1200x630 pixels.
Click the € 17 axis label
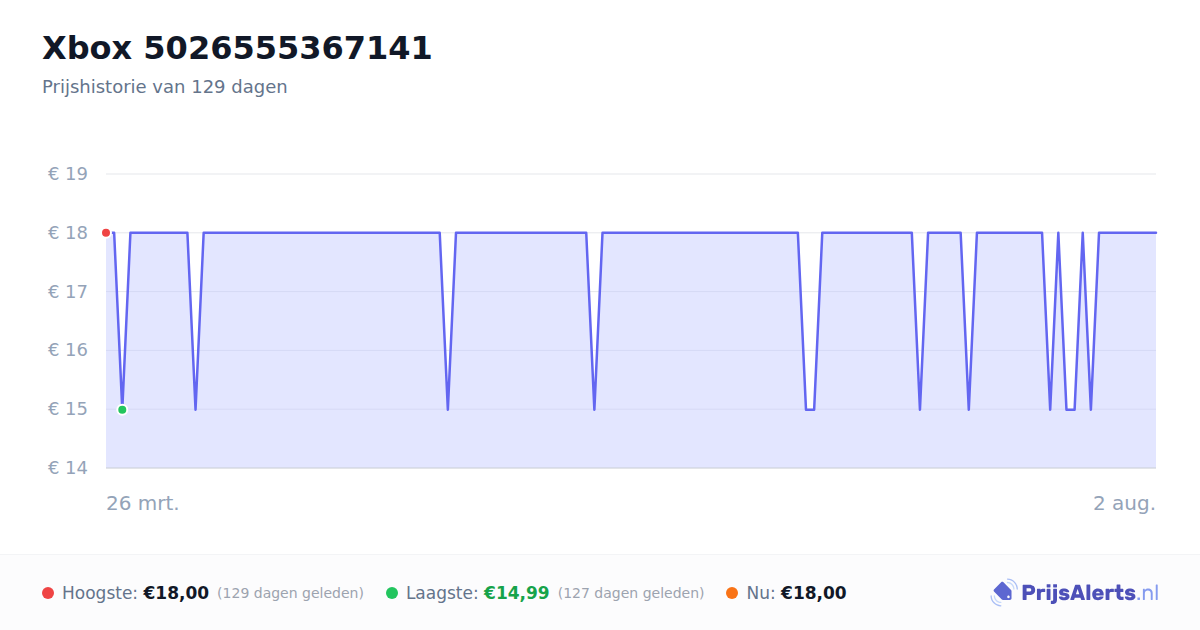[68, 292]
